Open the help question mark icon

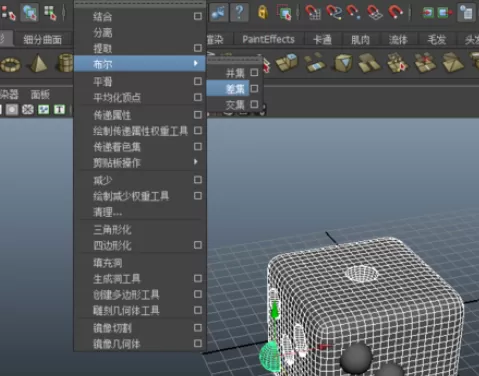(x=239, y=13)
